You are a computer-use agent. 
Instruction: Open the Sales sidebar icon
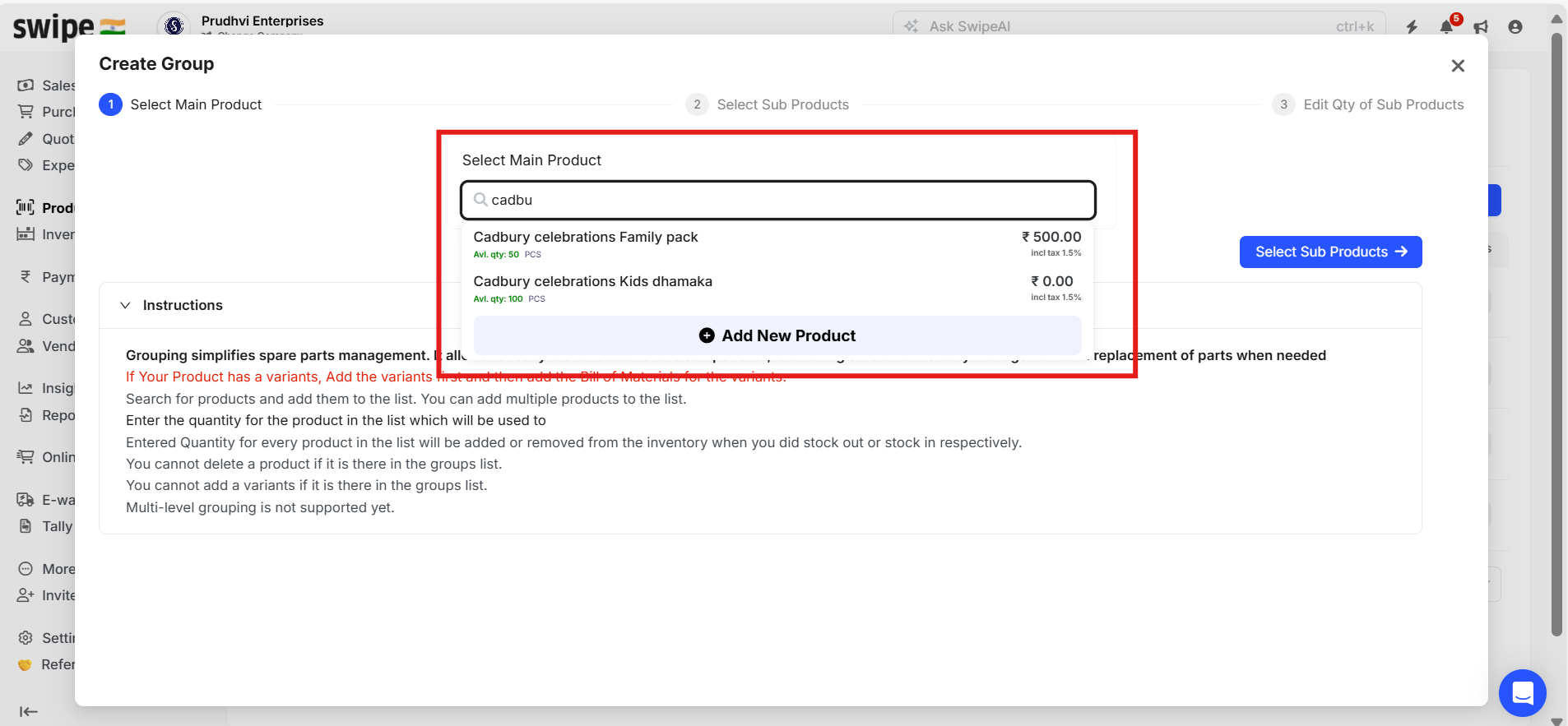click(26, 85)
